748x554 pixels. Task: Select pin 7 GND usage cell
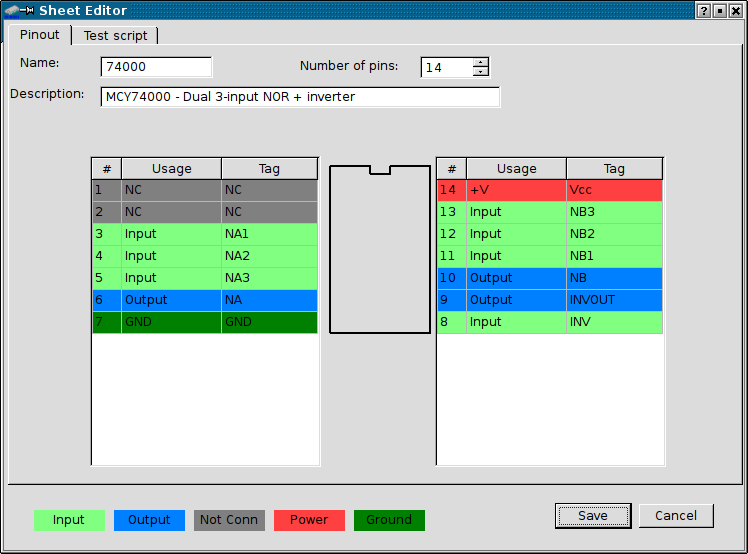tap(171, 322)
